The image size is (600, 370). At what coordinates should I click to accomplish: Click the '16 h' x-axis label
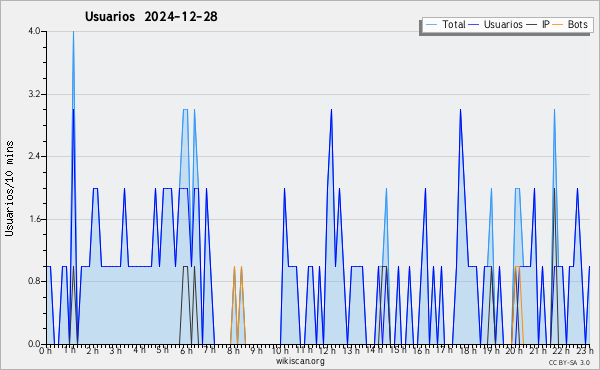click(x=421, y=350)
